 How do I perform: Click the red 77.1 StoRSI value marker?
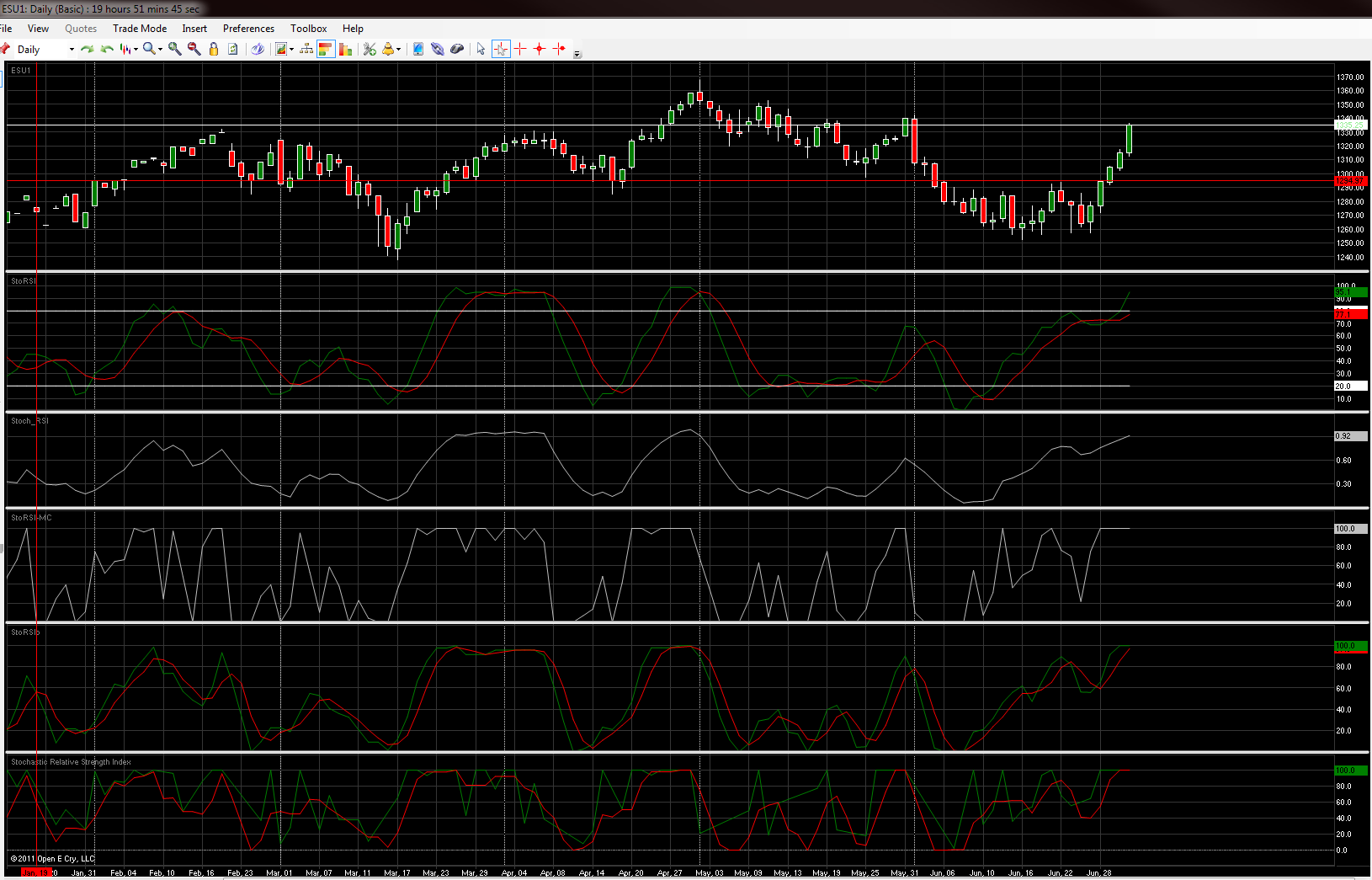(x=1350, y=314)
